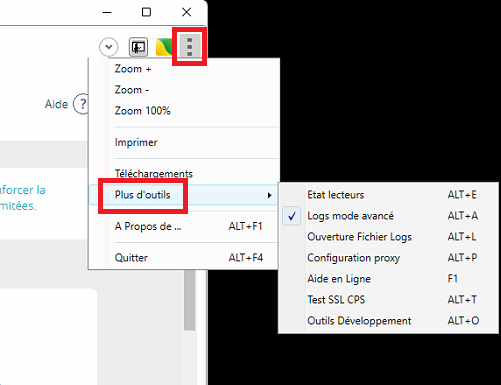
Task: Select Zoom + in the menu
Action: pyautogui.click(x=184, y=69)
